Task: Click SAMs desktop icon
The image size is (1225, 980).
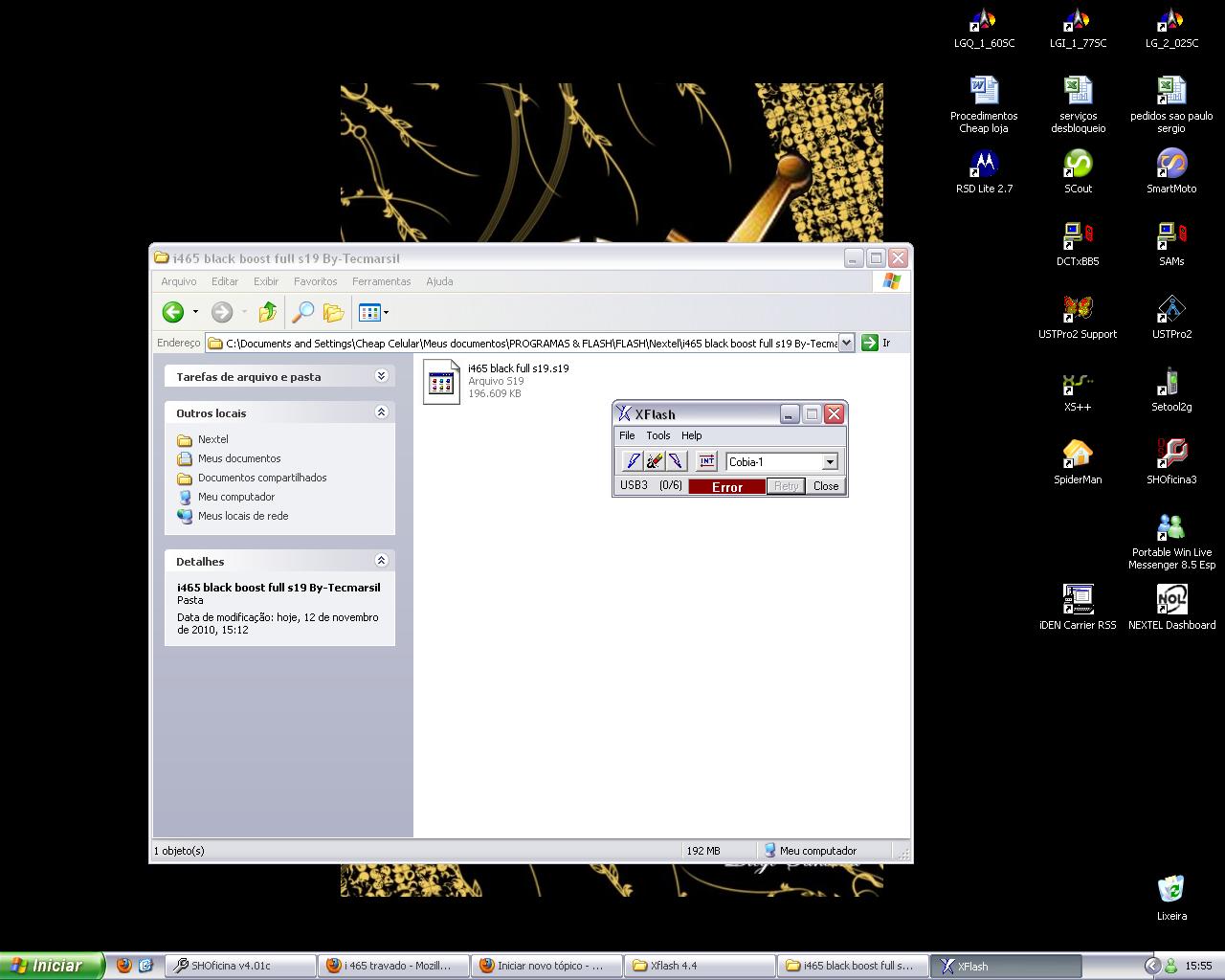Action: click(1171, 245)
